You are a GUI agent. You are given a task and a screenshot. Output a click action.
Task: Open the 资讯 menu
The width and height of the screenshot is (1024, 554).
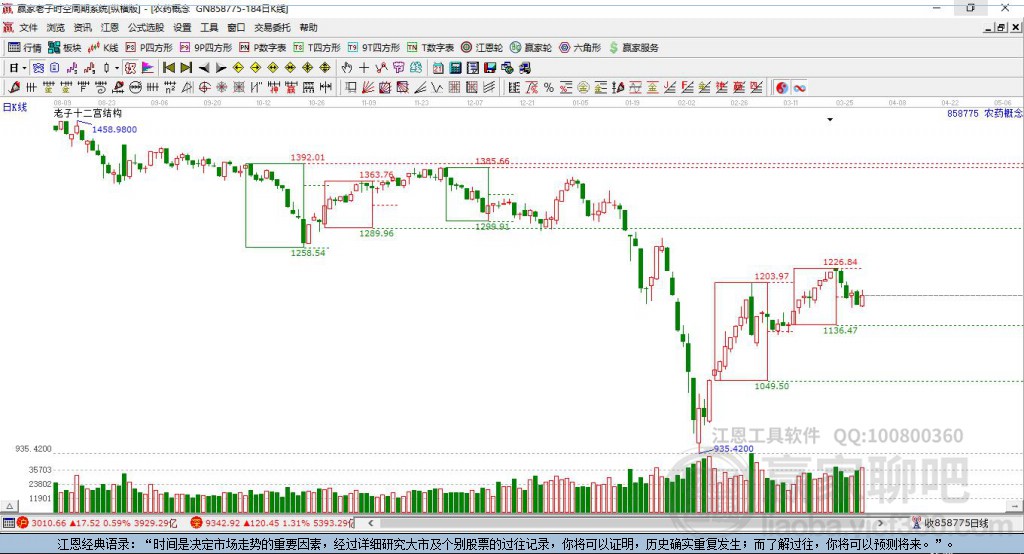click(82, 27)
